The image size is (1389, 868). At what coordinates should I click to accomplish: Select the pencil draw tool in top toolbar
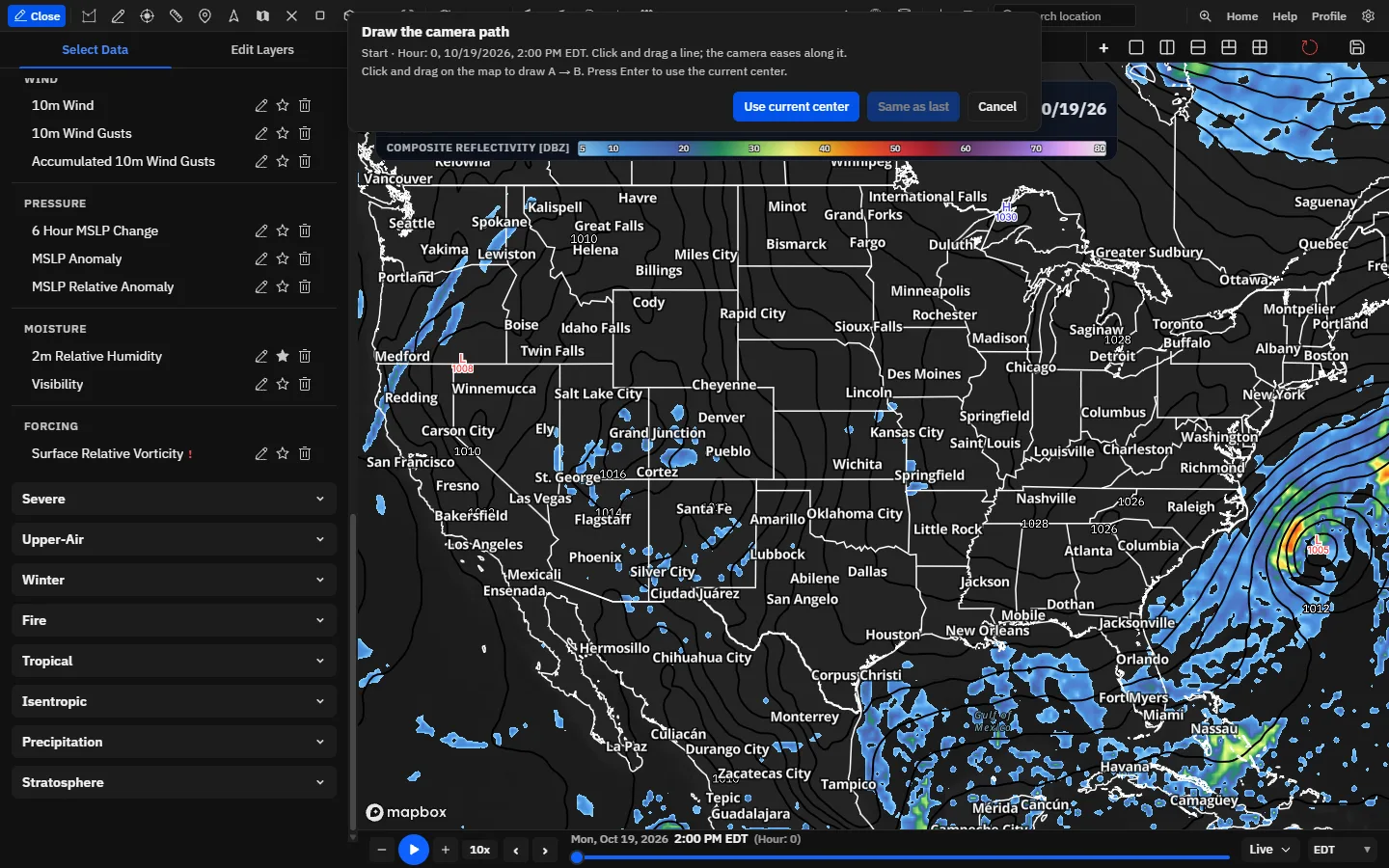118,16
